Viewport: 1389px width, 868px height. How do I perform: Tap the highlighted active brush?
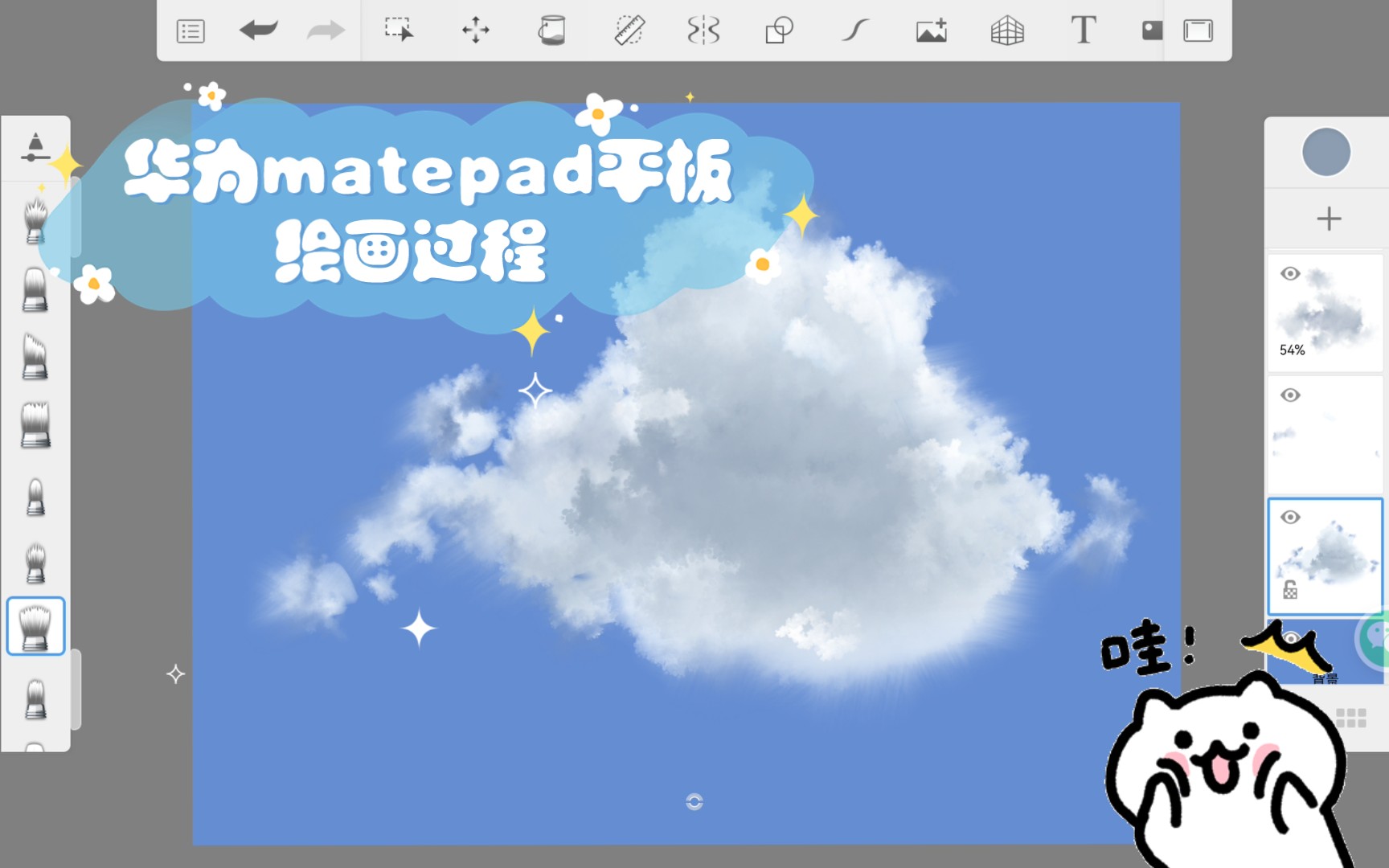click(35, 626)
